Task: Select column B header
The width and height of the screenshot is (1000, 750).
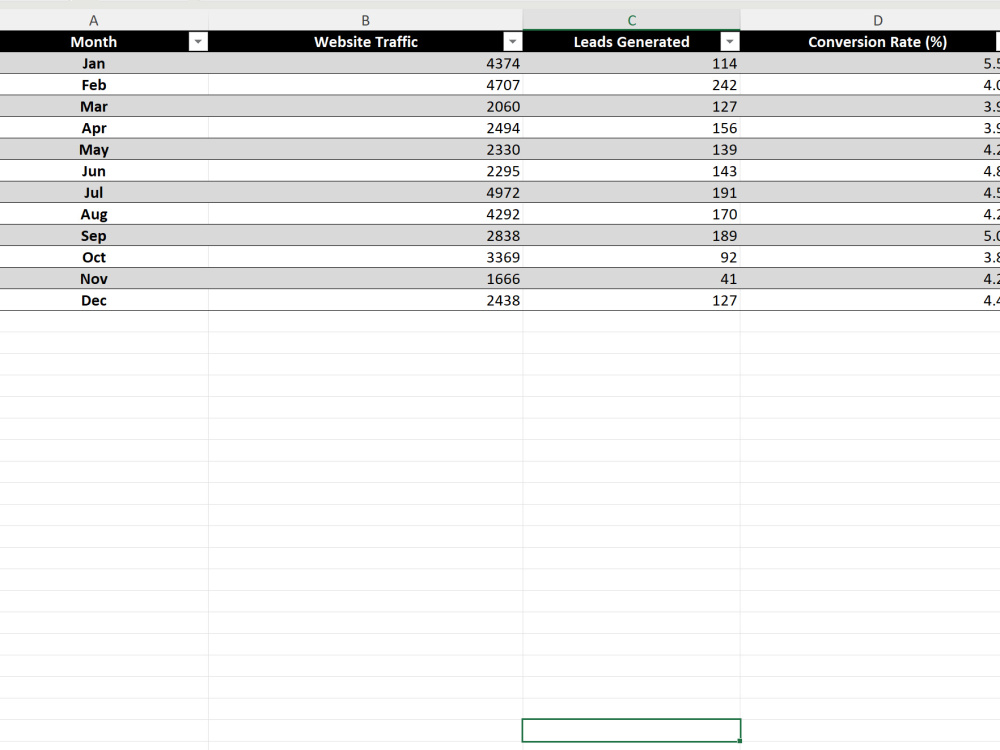Action: (365, 20)
